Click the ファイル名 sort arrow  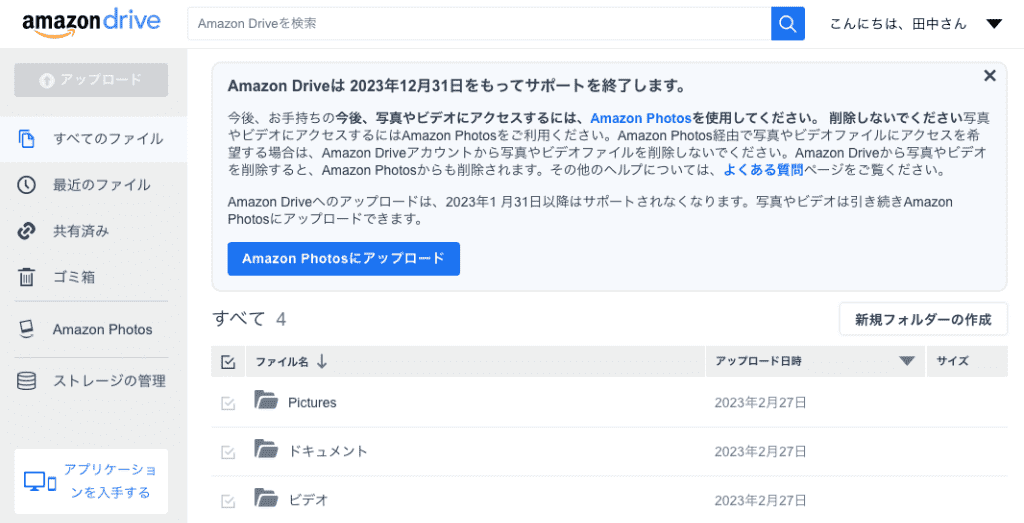[x=321, y=361]
